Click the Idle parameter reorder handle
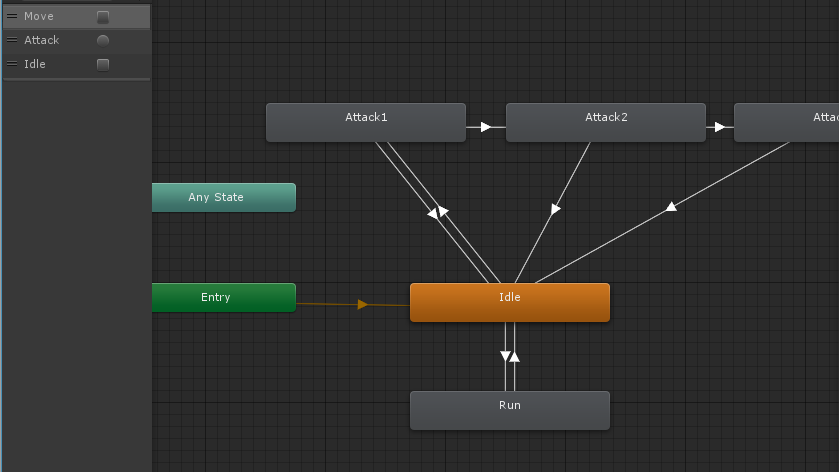The image size is (839, 472). coord(12,64)
